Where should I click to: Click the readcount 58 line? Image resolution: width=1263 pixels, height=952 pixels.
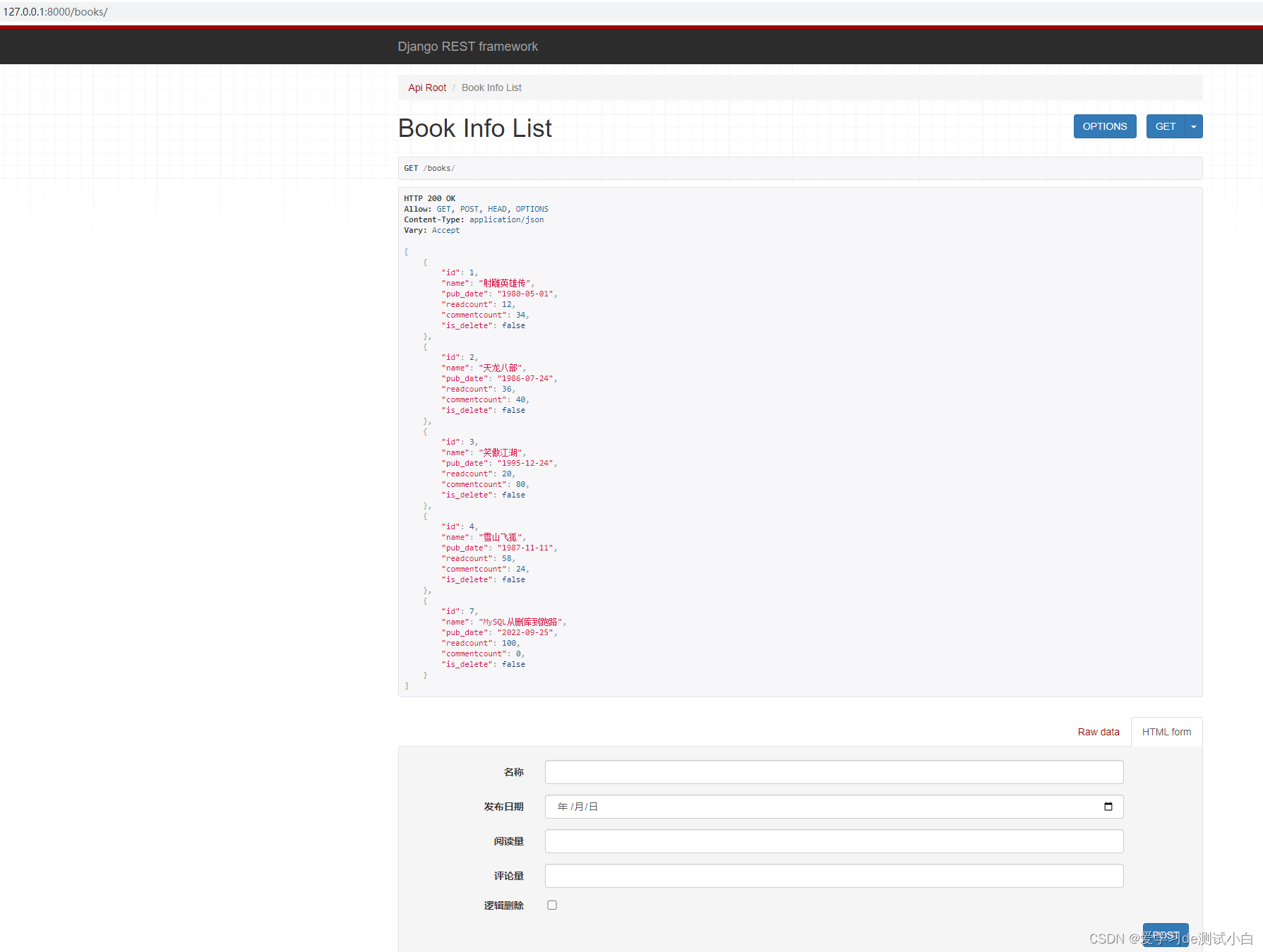(479, 558)
